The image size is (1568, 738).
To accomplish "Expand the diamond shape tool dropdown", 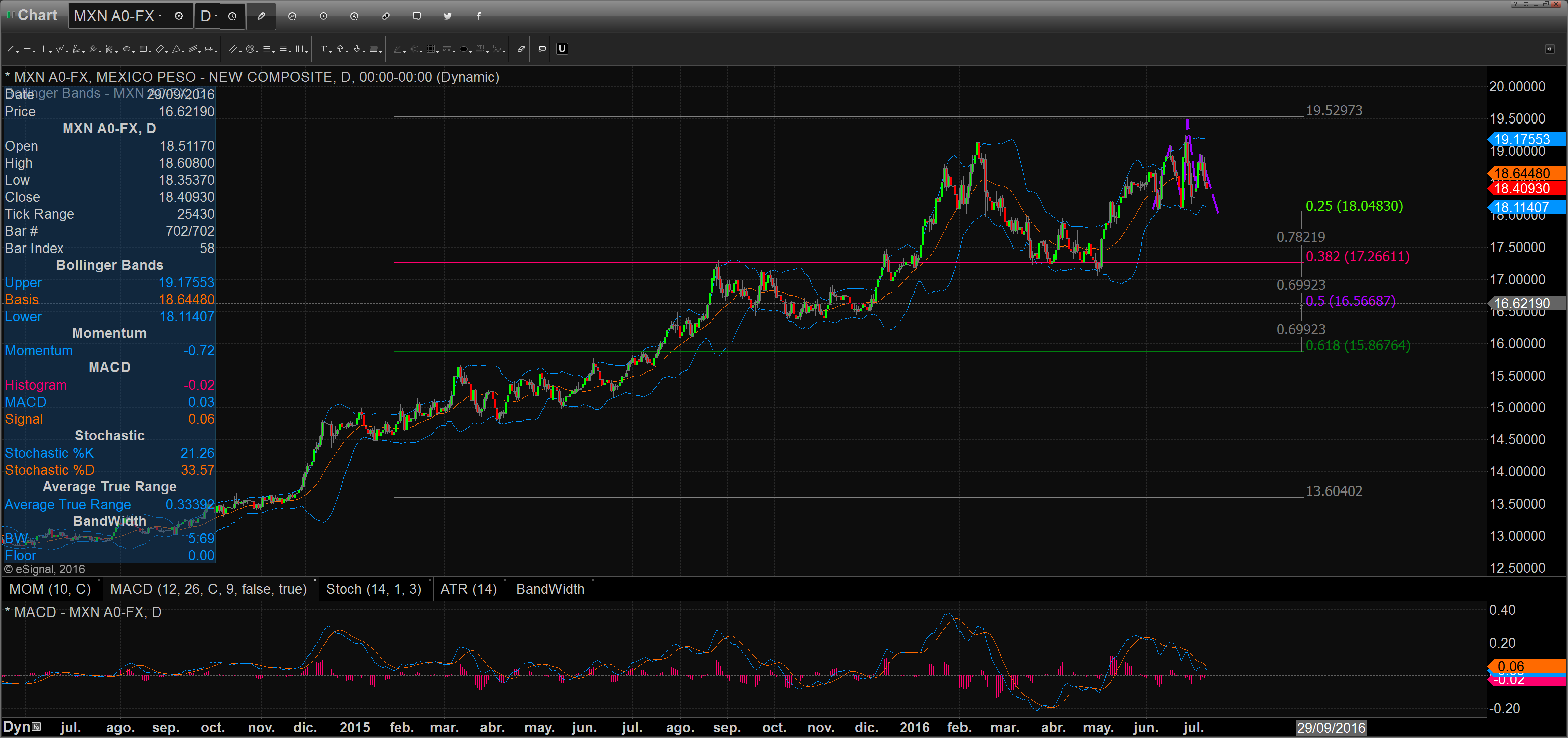I will tap(167, 52).
